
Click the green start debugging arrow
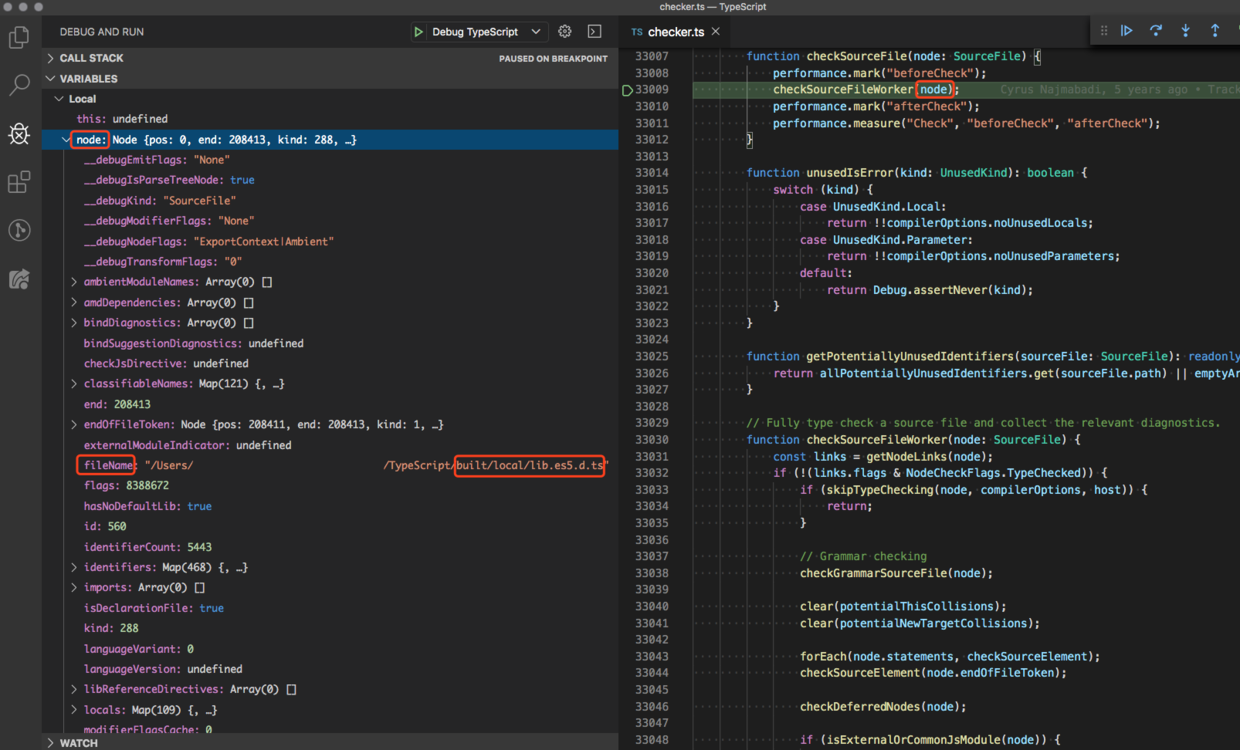point(418,31)
